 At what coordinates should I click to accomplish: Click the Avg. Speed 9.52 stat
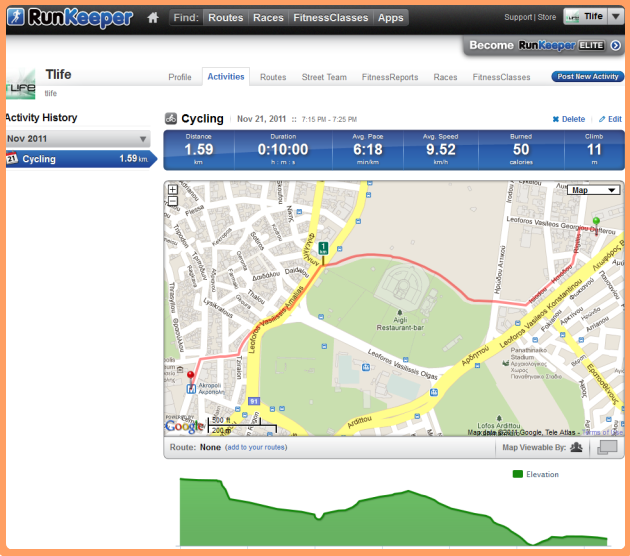pos(441,149)
